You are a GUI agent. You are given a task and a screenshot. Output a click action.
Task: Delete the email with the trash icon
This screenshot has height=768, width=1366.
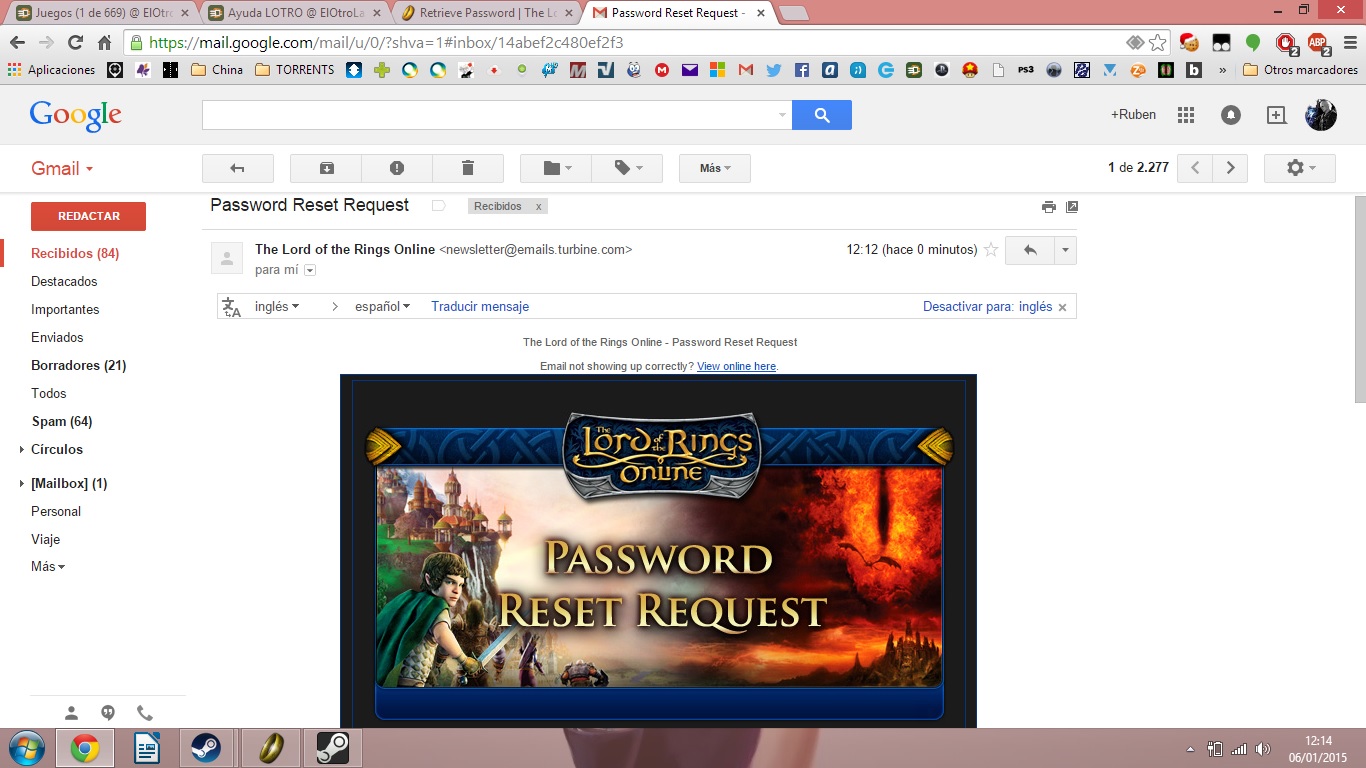pyautogui.click(x=468, y=168)
